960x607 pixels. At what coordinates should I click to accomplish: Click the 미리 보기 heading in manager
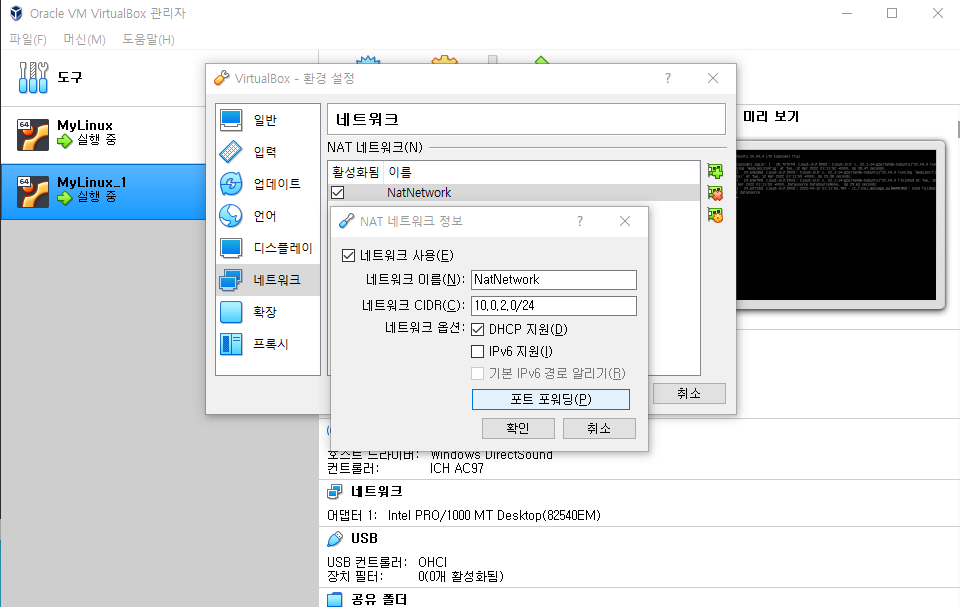tap(771, 116)
